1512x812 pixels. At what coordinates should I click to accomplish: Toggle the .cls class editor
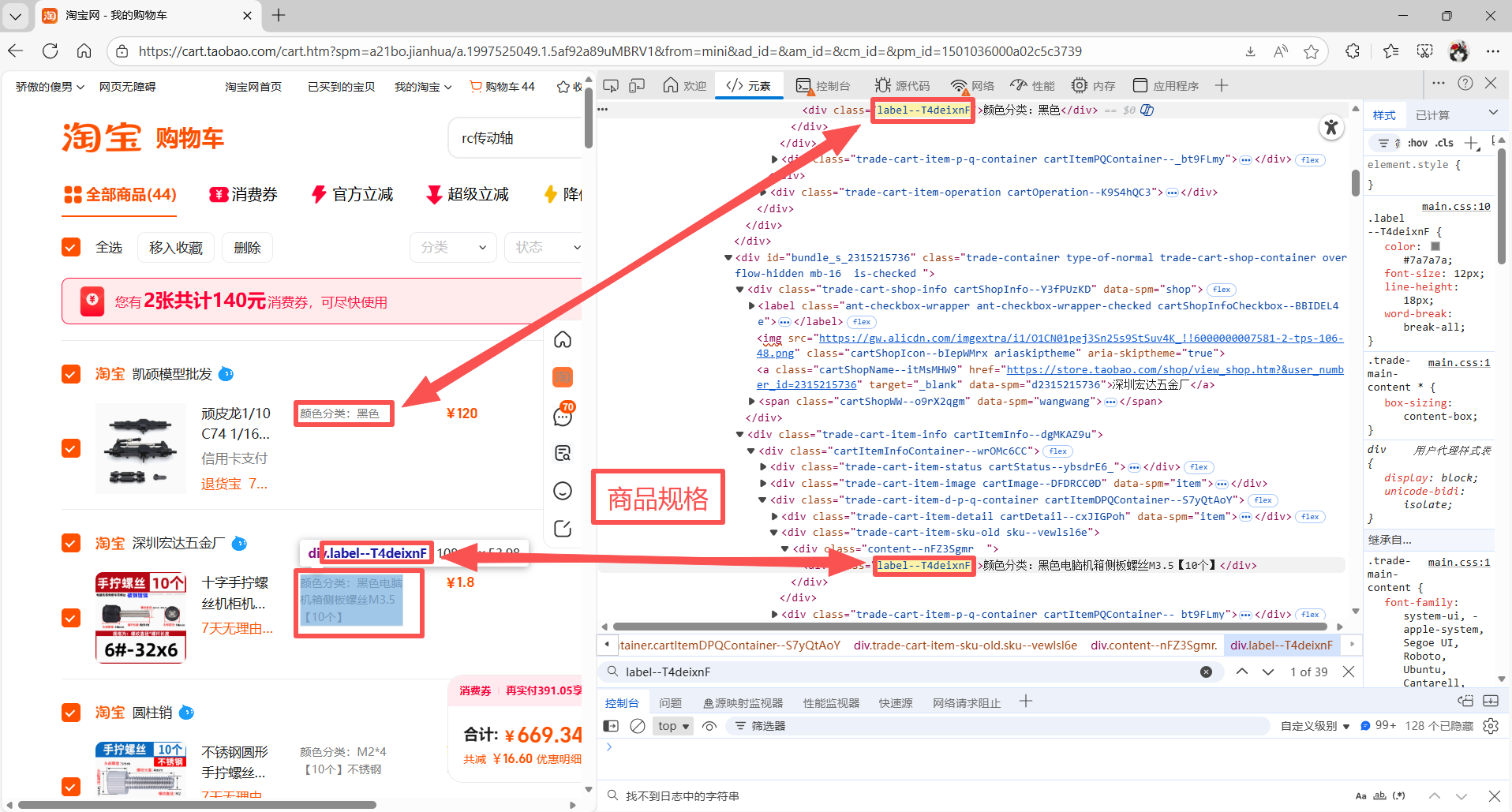pos(1445,143)
